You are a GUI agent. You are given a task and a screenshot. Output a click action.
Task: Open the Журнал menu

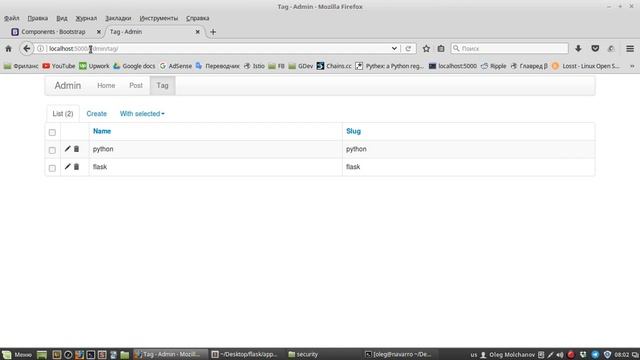tap(86, 18)
